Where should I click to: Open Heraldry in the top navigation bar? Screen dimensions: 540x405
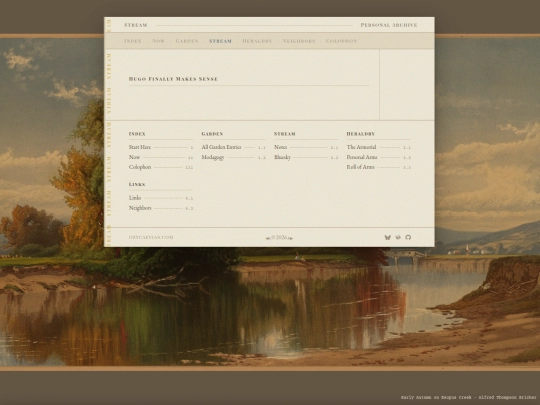pyautogui.click(x=257, y=41)
